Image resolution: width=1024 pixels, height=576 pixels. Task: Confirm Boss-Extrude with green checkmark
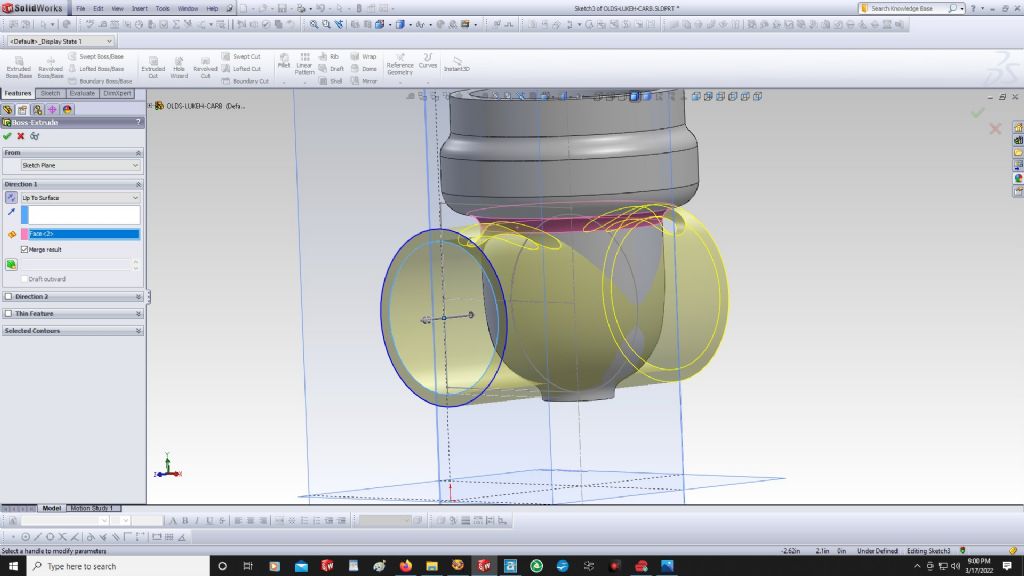click(8, 136)
